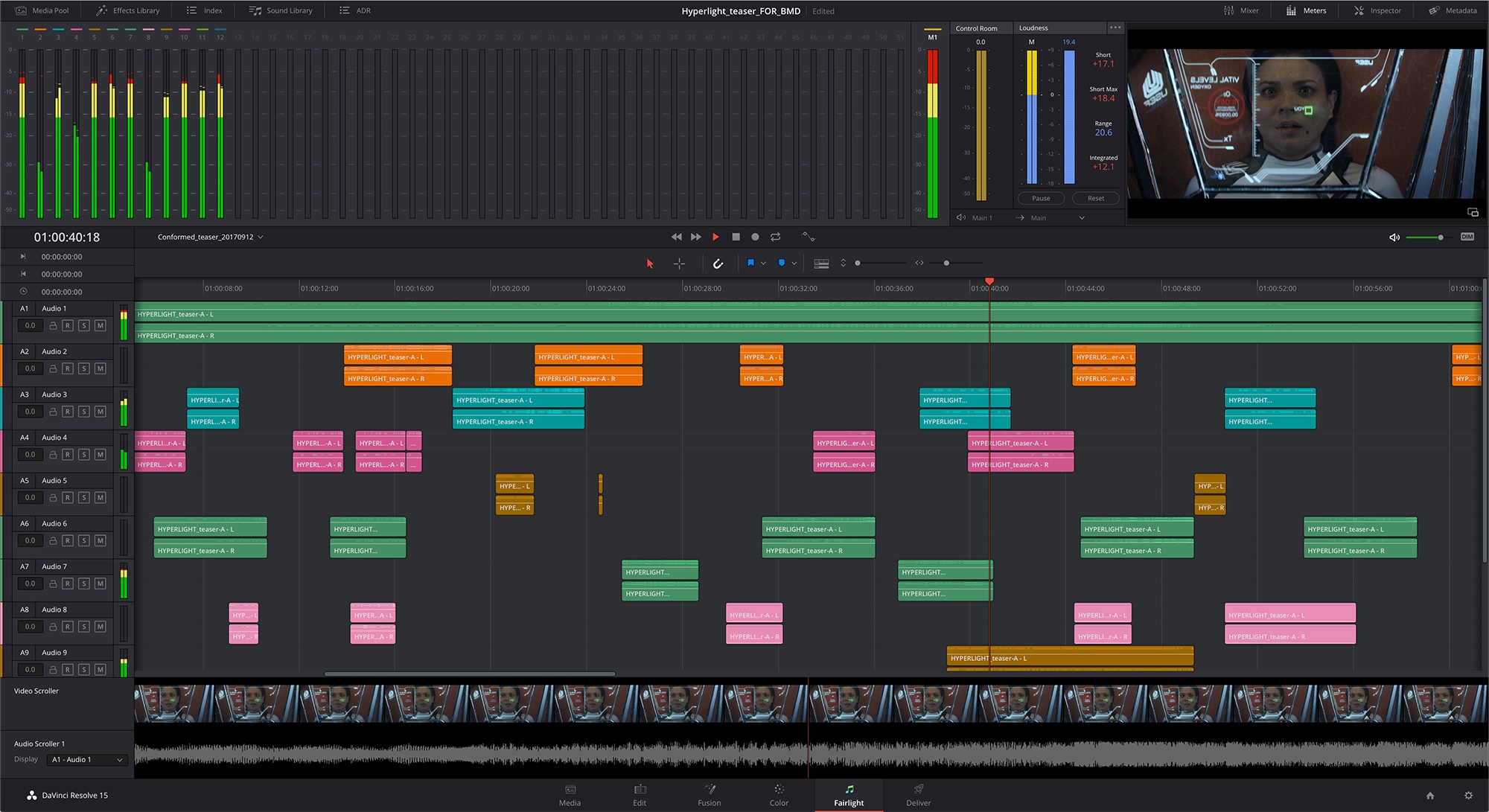Viewport: 1489px width, 812px height.
Task: Open the Conformed_teaser_20170912 timeline dropdown
Action: [x=260, y=237]
